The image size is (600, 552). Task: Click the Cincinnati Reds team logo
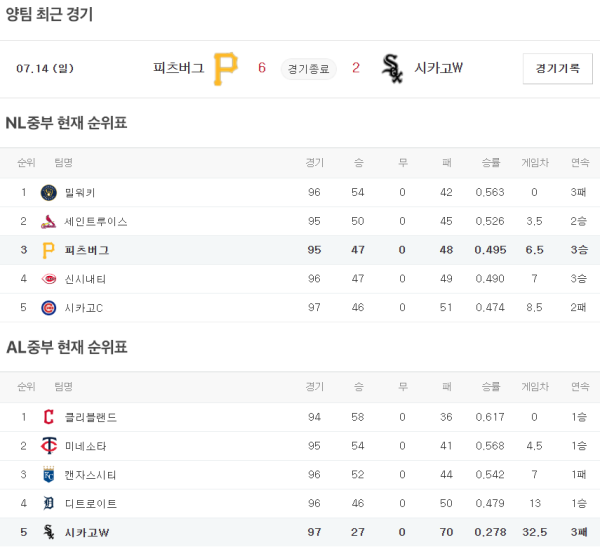click(49, 279)
